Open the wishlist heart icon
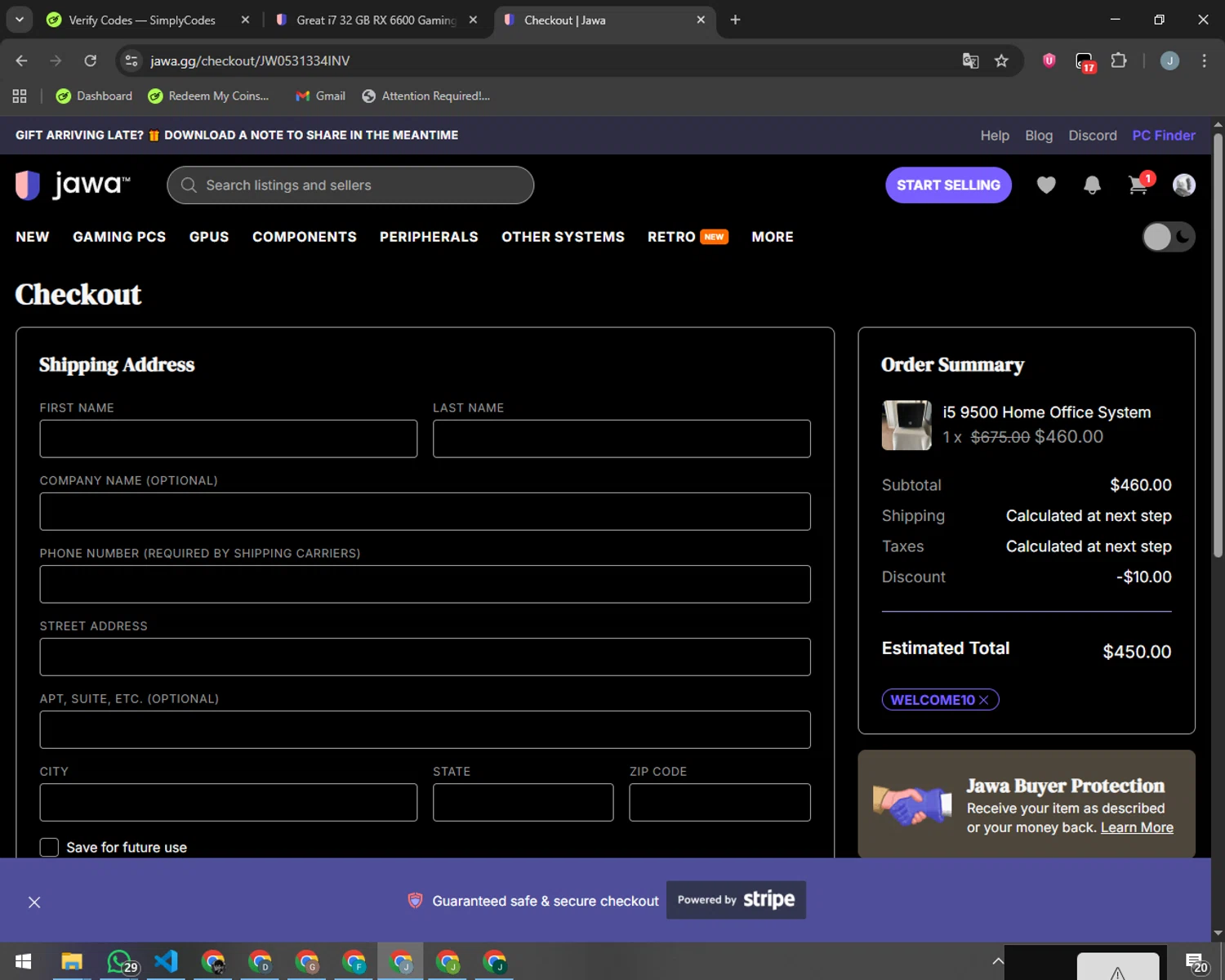The width and height of the screenshot is (1225, 980). coord(1046,185)
